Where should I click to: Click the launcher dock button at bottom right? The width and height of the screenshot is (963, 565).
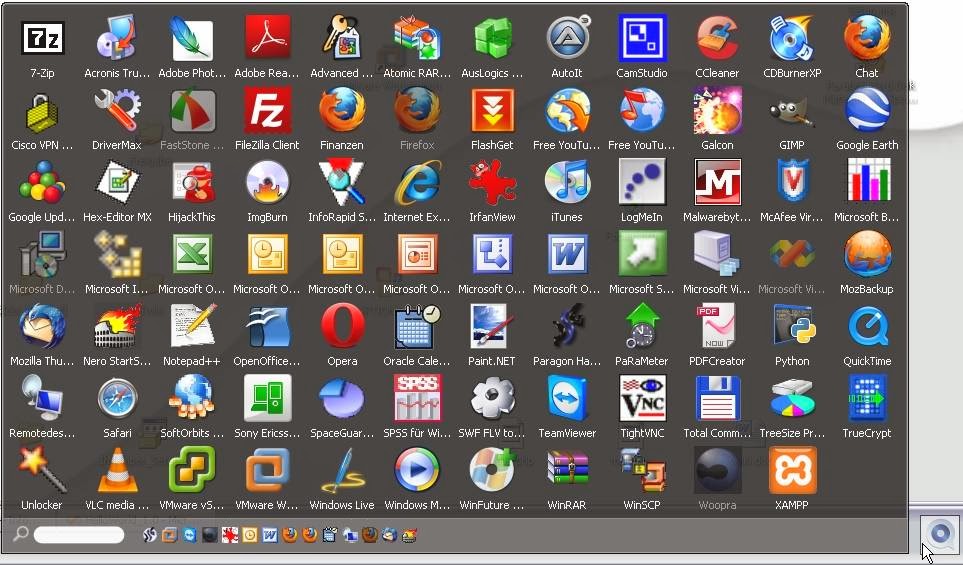(940, 533)
